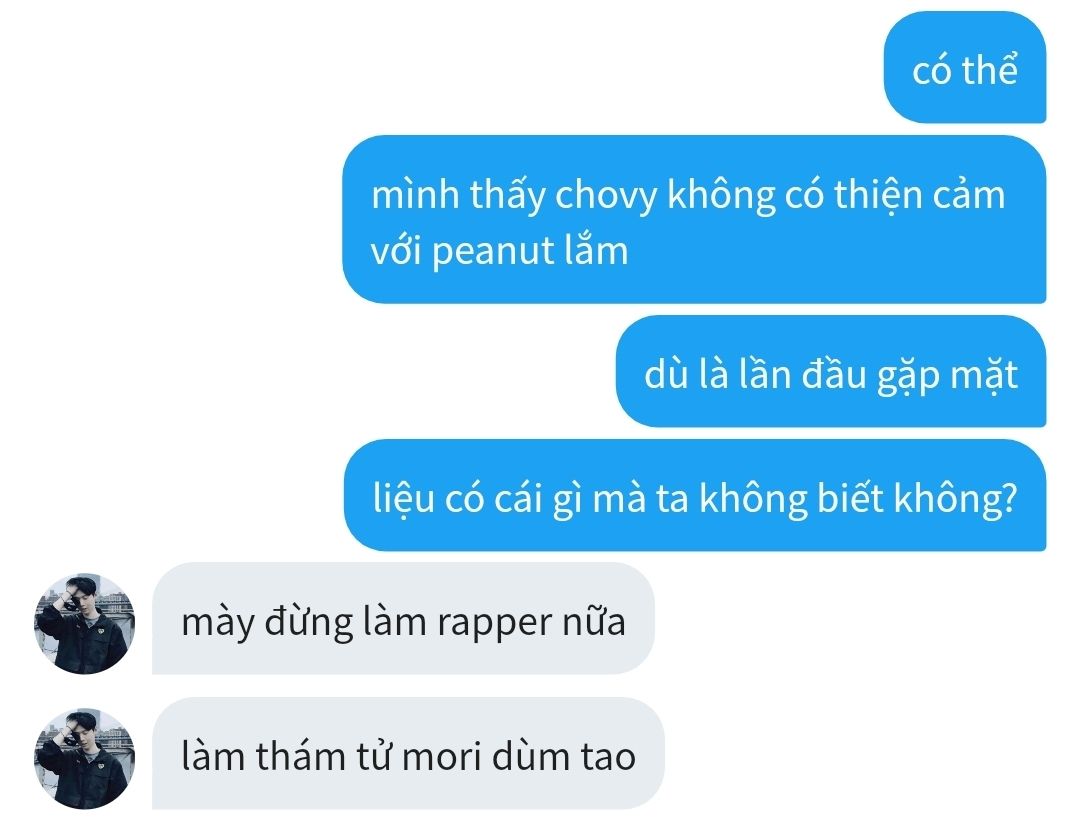This screenshot has width=1080, height=825.
Task: Open sender avatar beside 'làm thám tử mori' message
Action: tap(85, 758)
